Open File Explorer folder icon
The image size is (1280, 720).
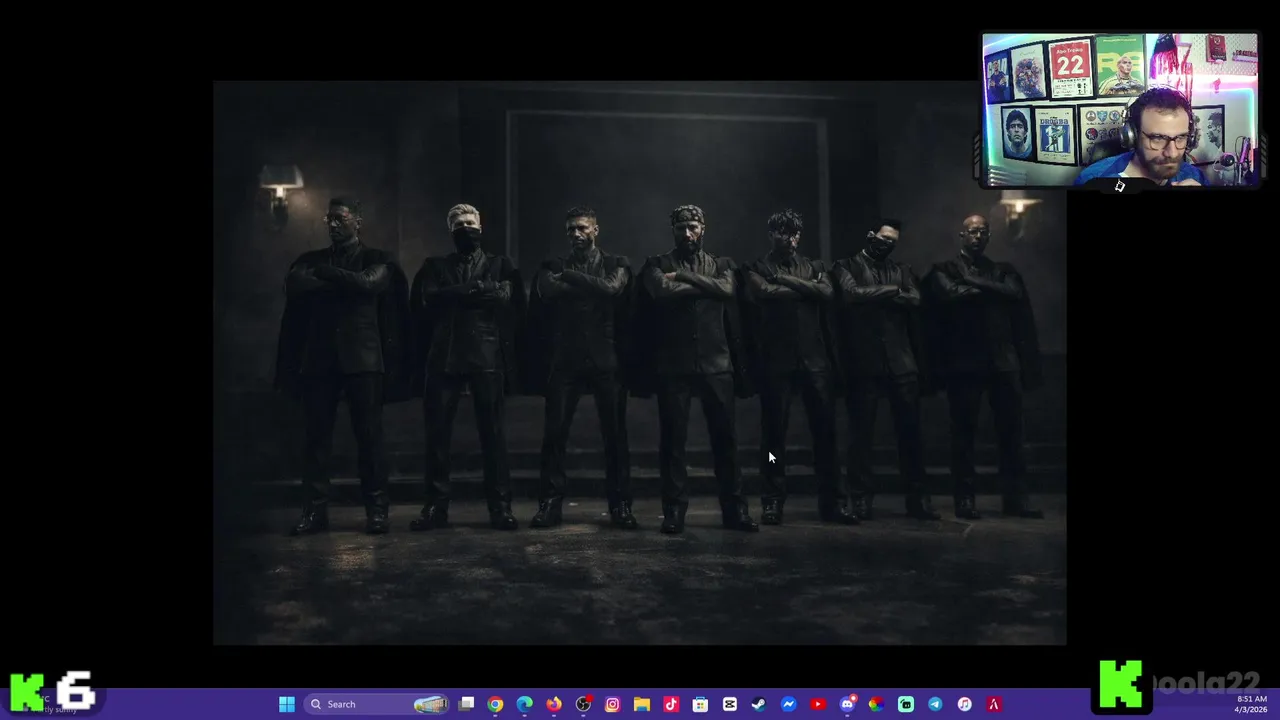642,704
